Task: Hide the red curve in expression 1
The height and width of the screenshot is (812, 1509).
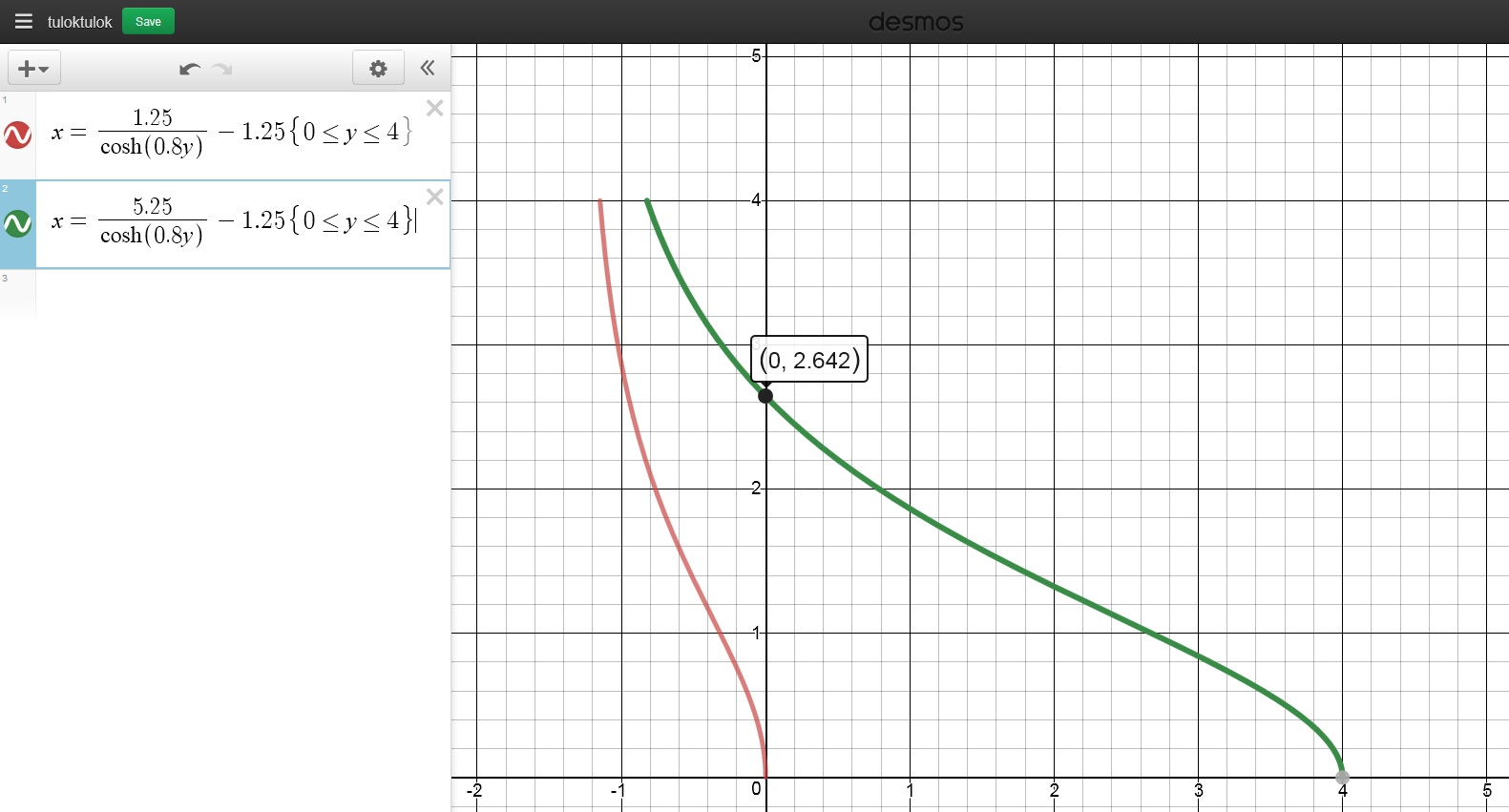Action: coord(18,135)
